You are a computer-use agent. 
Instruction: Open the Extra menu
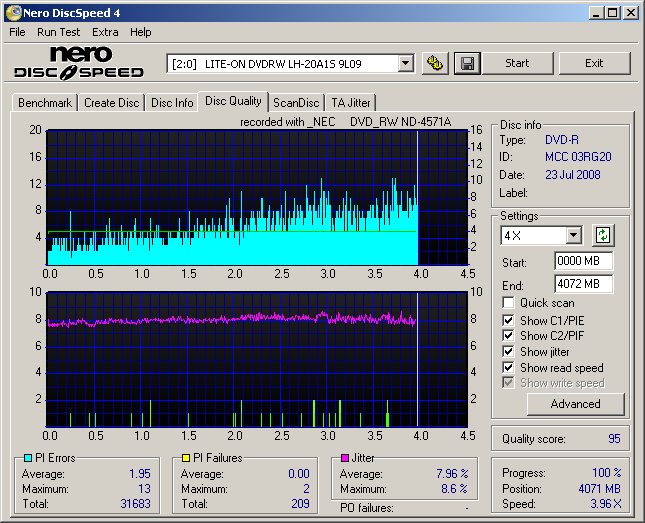pos(105,32)
